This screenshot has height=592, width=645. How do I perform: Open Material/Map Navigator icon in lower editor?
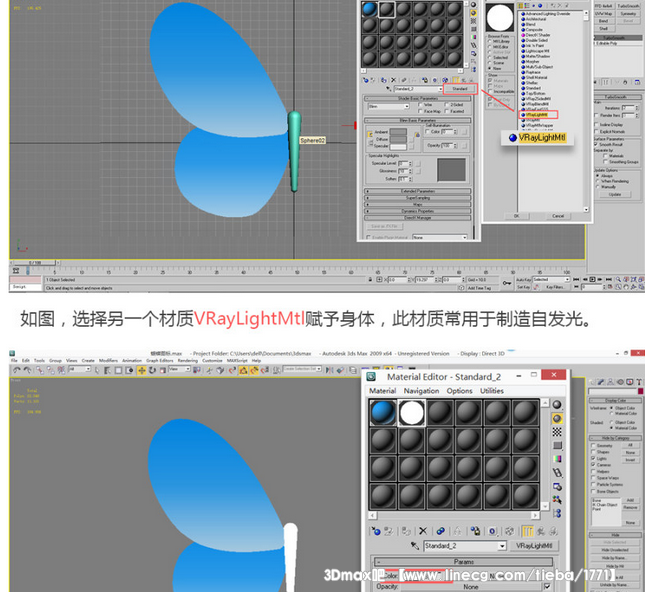[x=557, y=513]
